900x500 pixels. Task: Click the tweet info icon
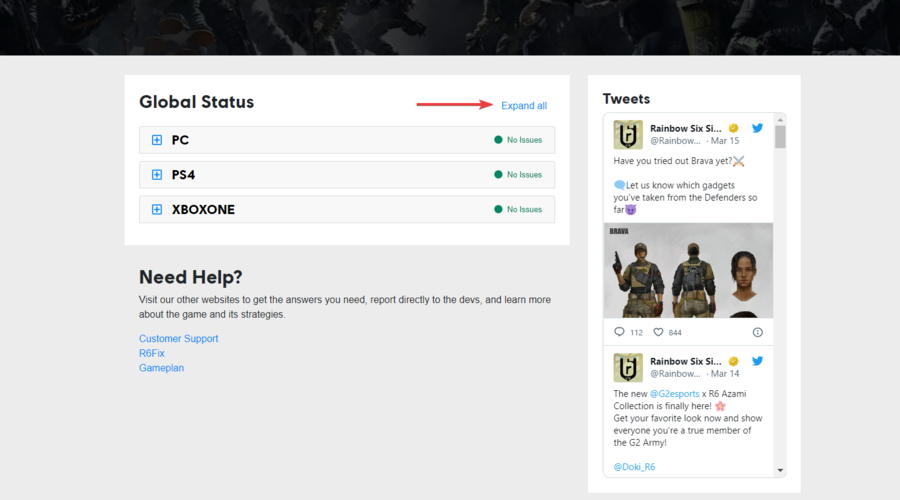pos(758,332)
